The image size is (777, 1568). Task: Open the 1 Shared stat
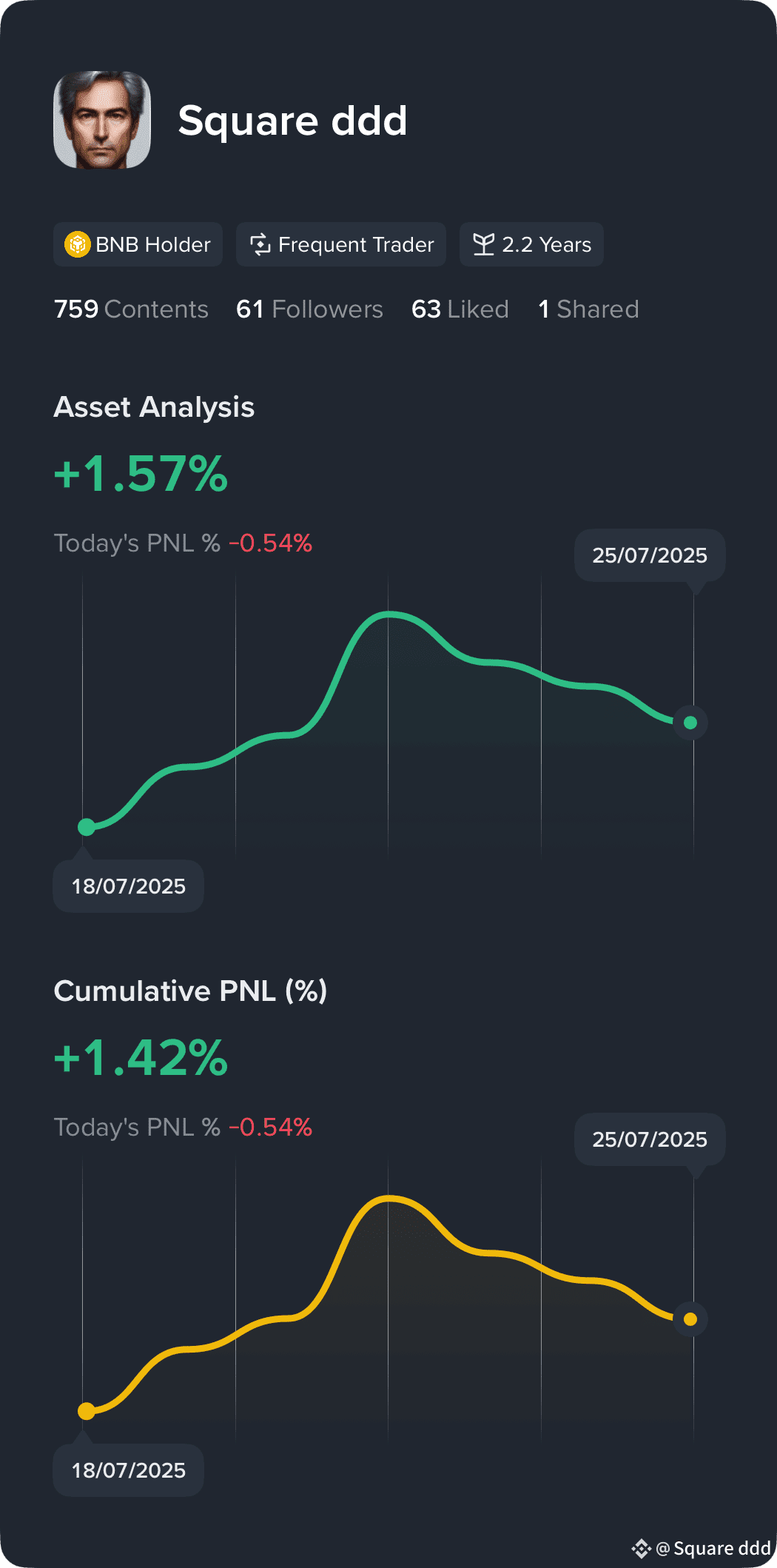tap(588, 309)
